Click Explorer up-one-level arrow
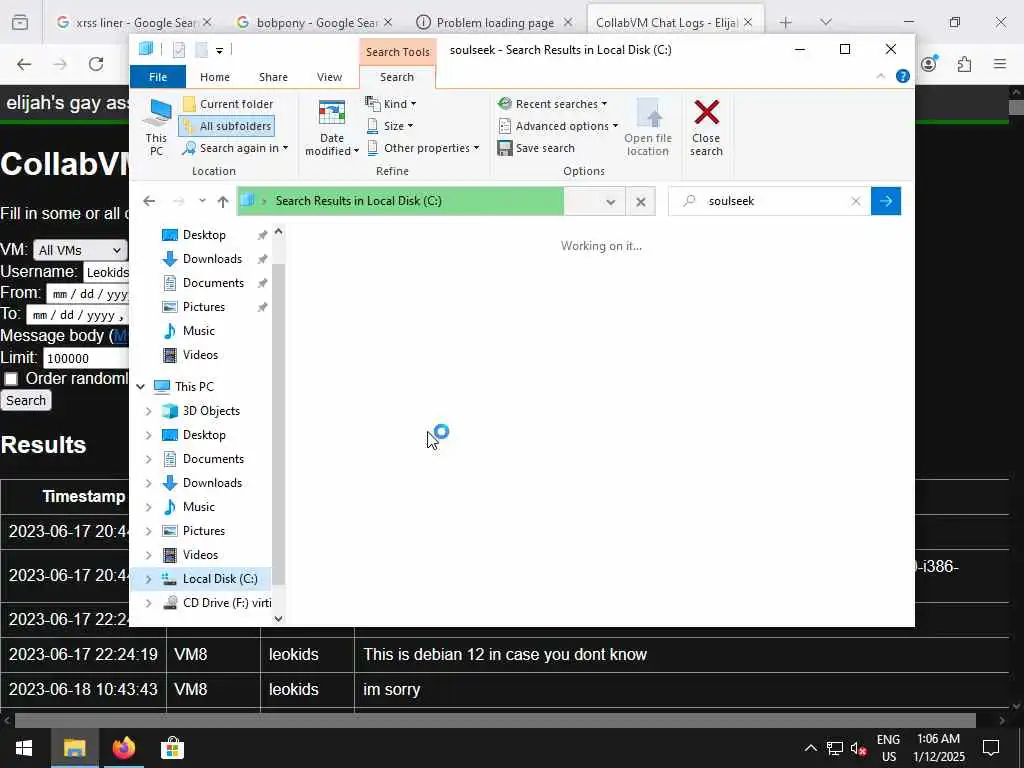Screen dimensions: 1024x768 tap(223, 201)
